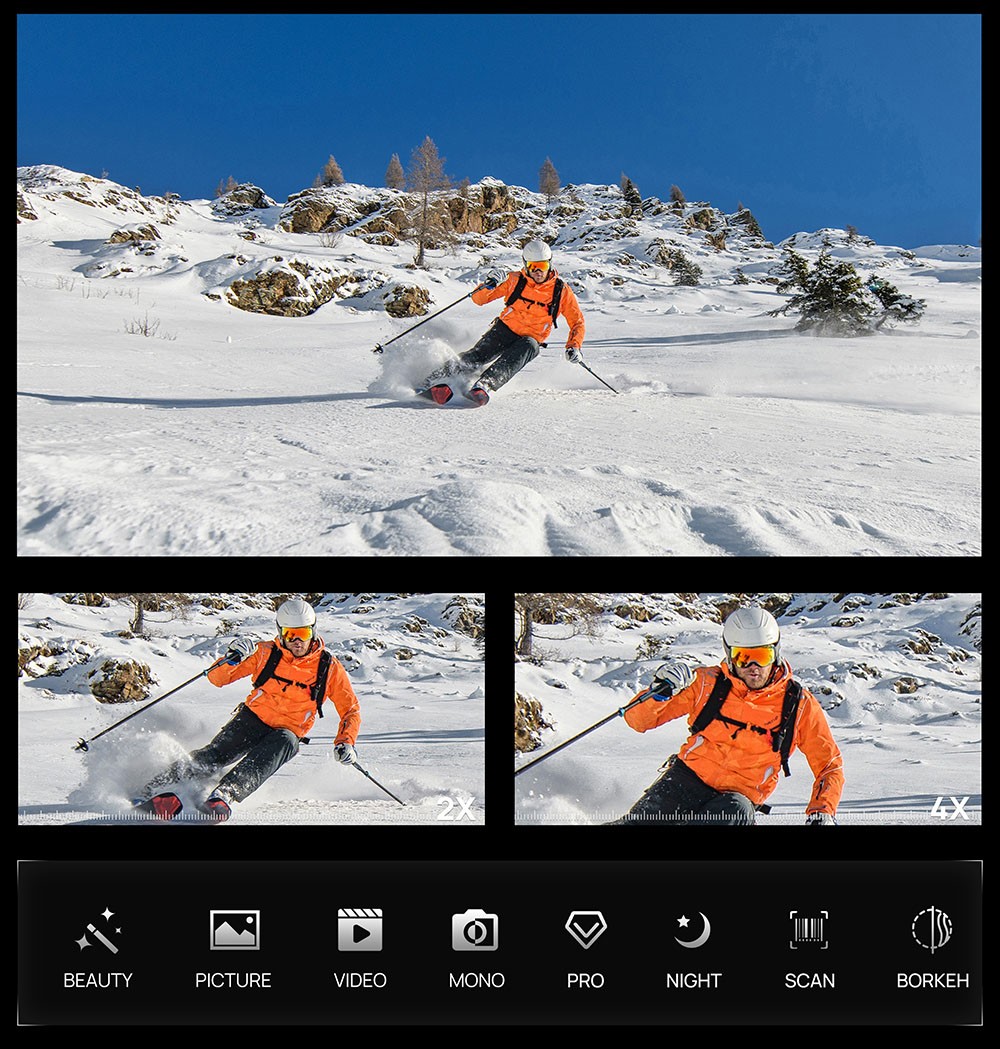
Task: Tap the Picture mode landscape icon
Action: (x=234, y=930)
